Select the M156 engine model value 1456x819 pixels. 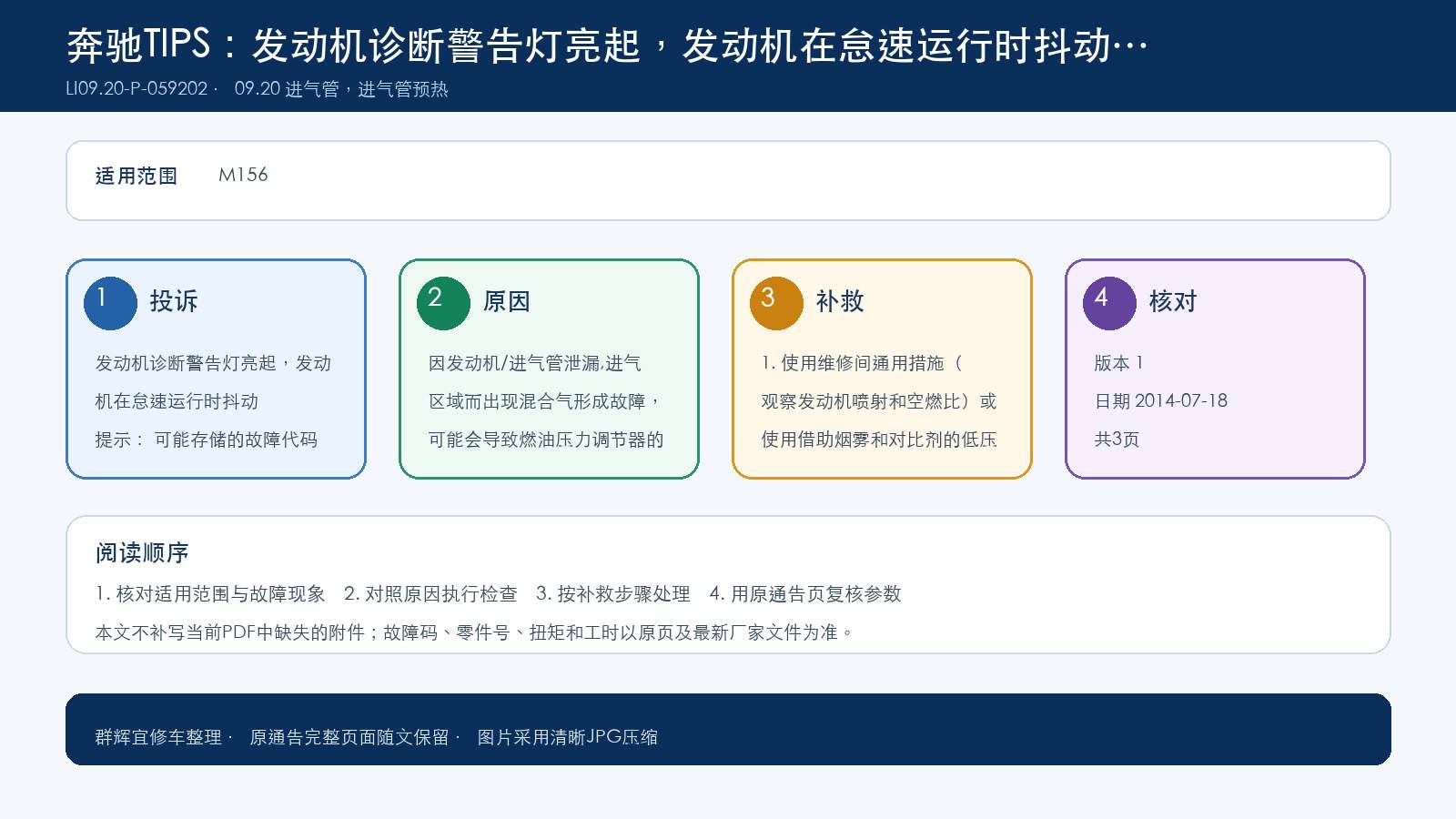(x=243, y=175)
